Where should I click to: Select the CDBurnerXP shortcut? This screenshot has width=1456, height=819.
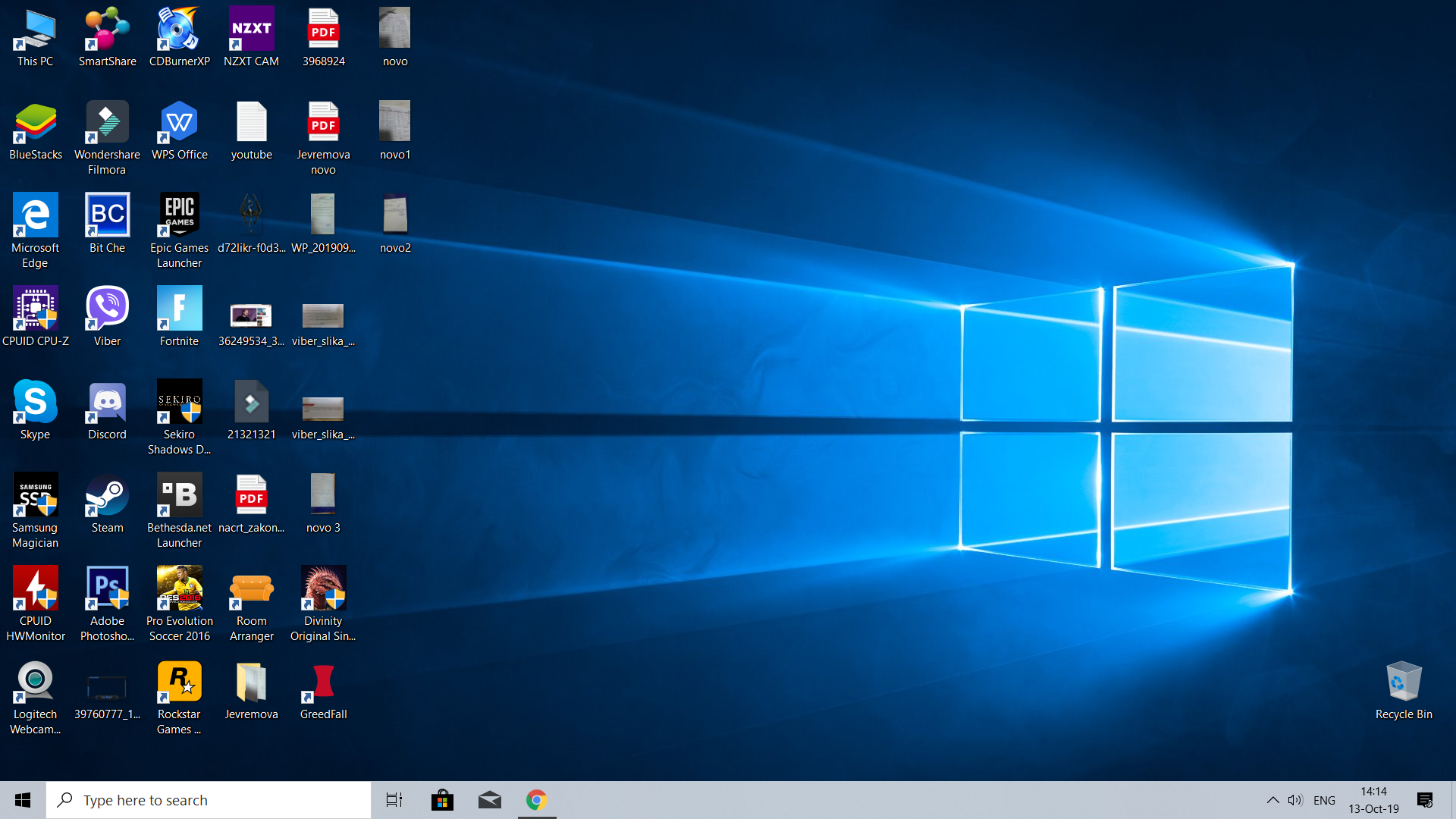[179, 38]
